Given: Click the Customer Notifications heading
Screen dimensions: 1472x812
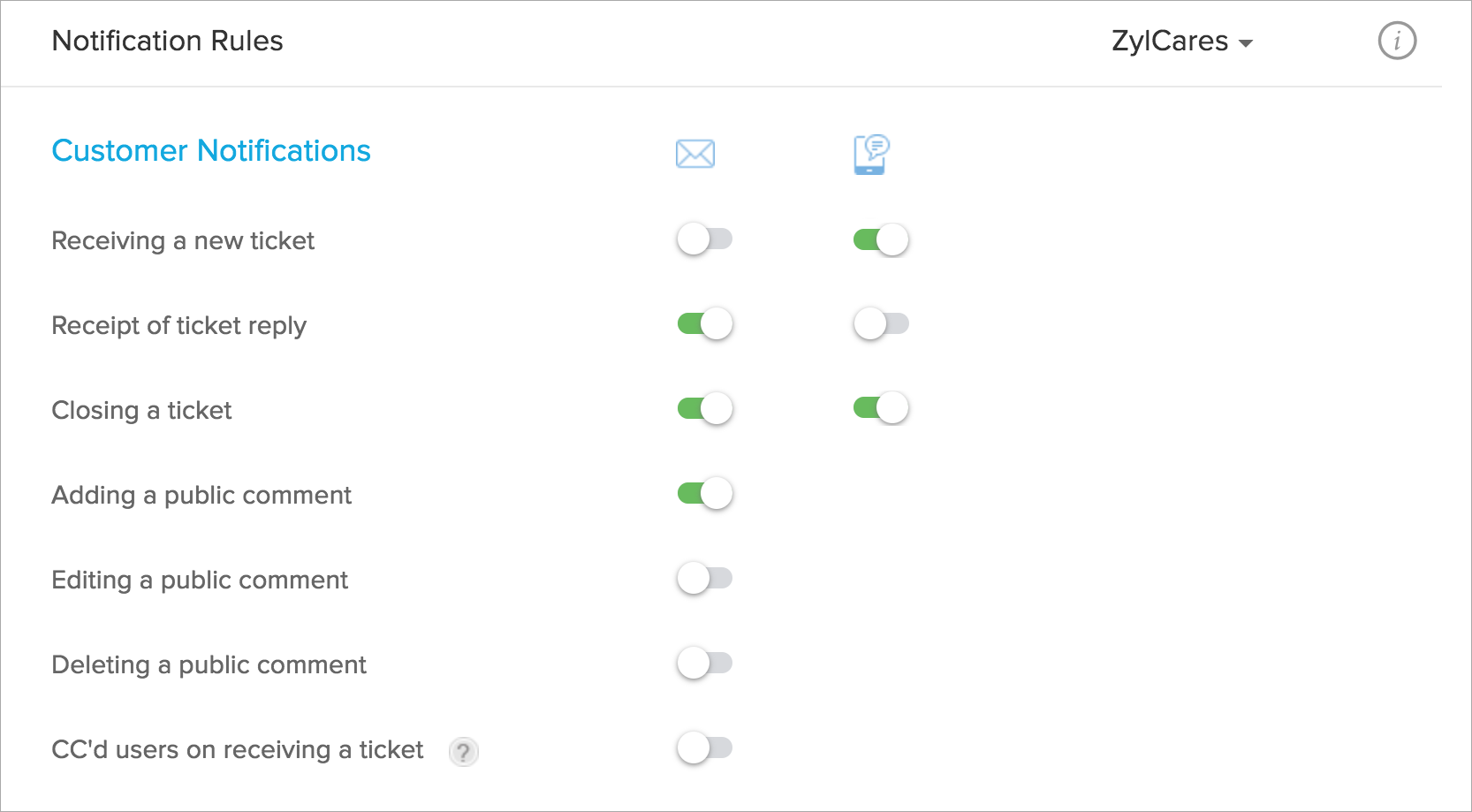Looking at the screenshot, I should tap(211, 151).
